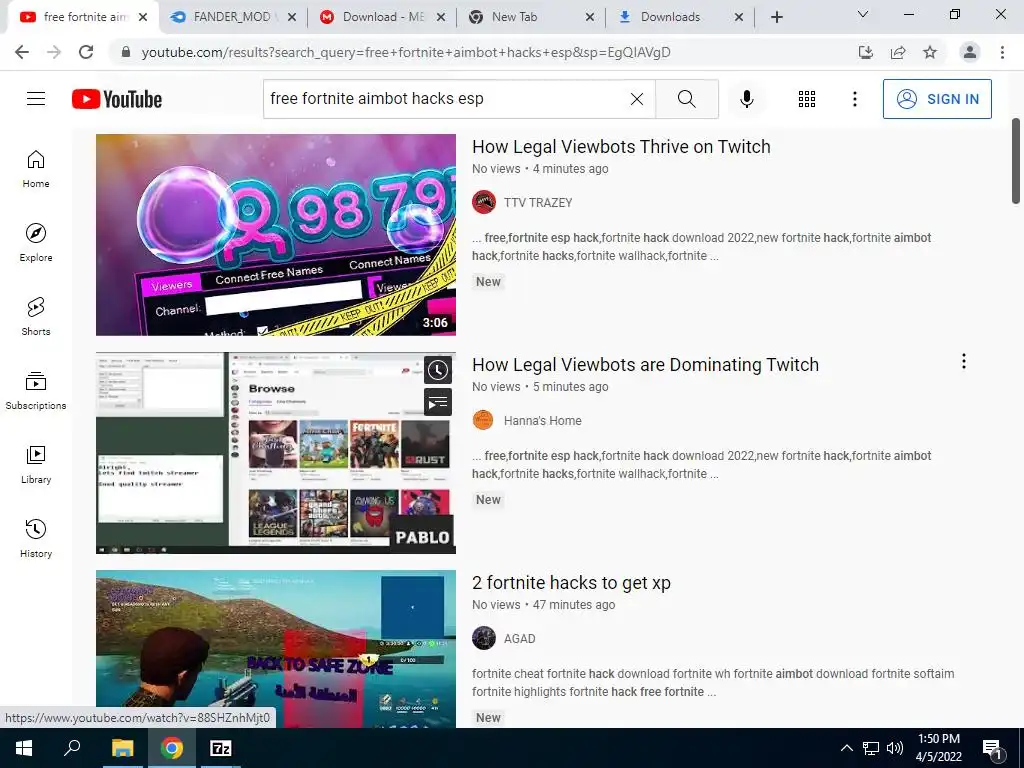
Task: Open the notification center icon
Action: (x=993, y=750)
